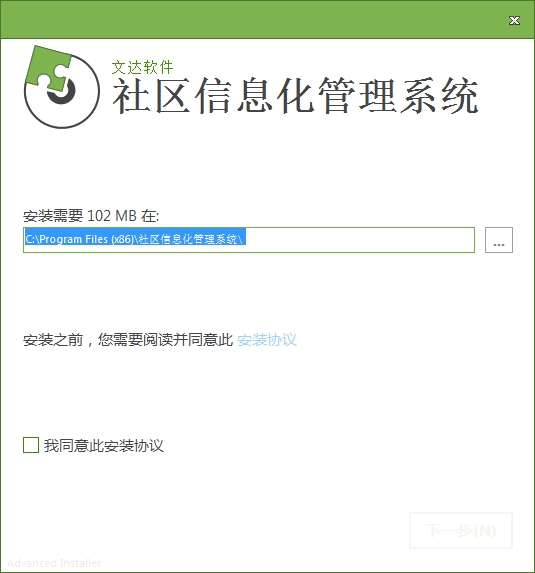Image resolution: width=535 pixels, height=573 pixels.
Task: Click the 下一步(N) next button
Action: point(461,530)
